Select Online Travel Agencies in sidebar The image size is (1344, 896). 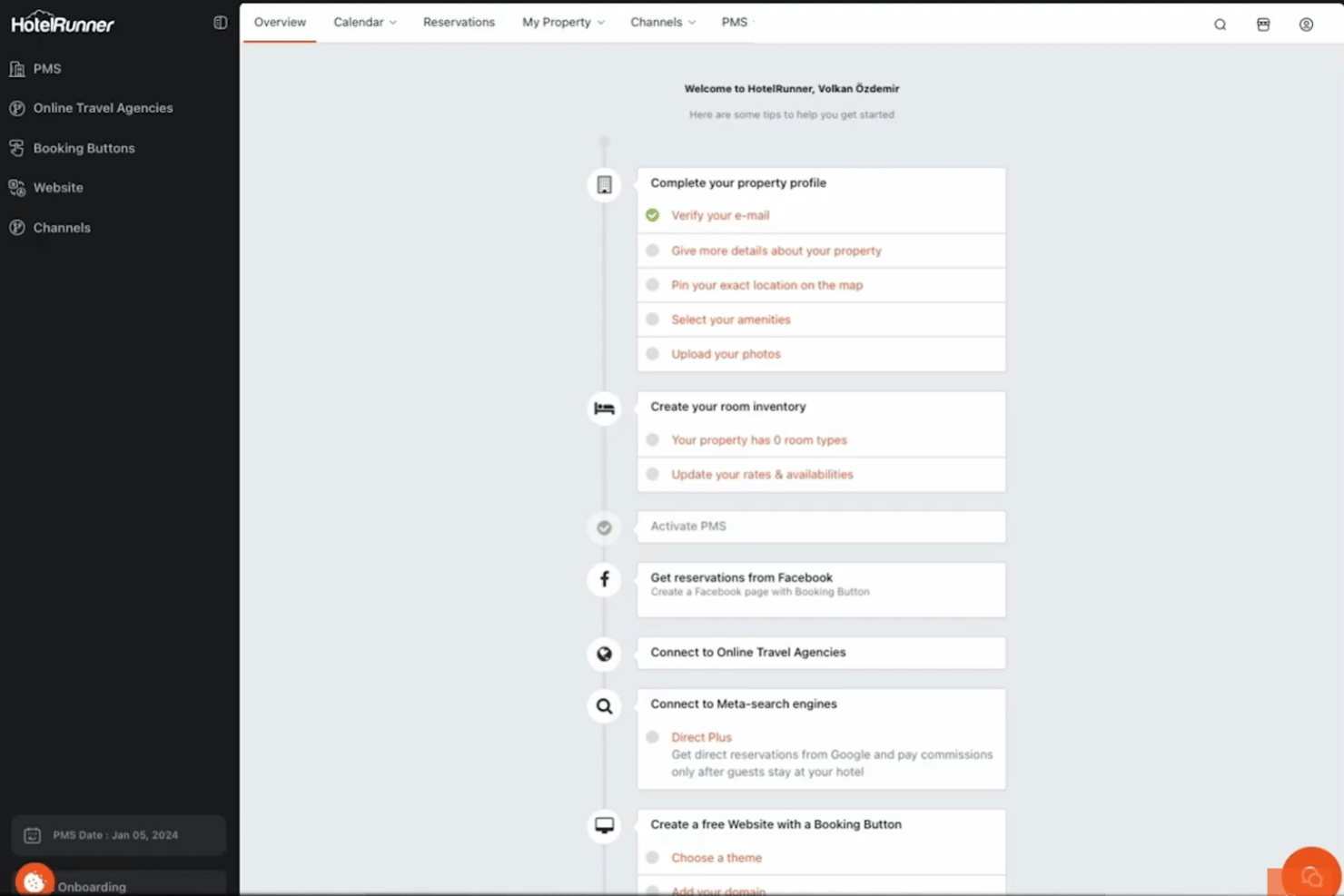(x=103, y=108)
